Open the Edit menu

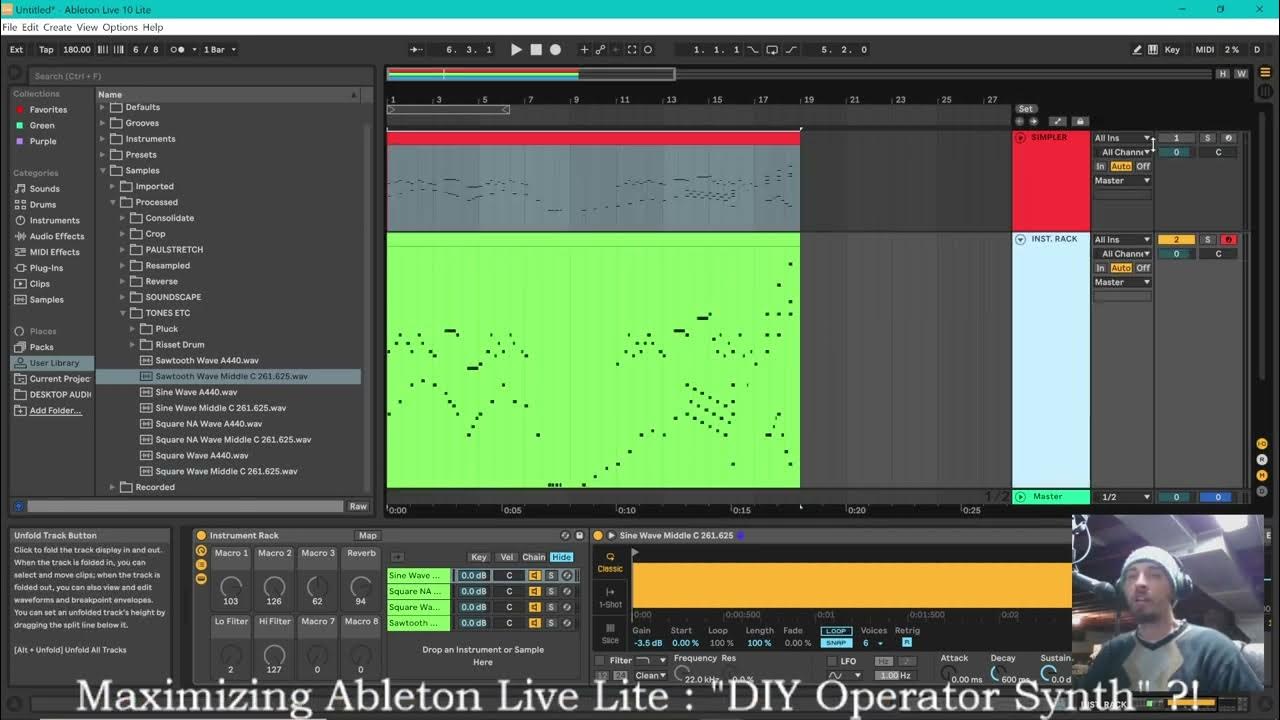[x=30, y=27]
